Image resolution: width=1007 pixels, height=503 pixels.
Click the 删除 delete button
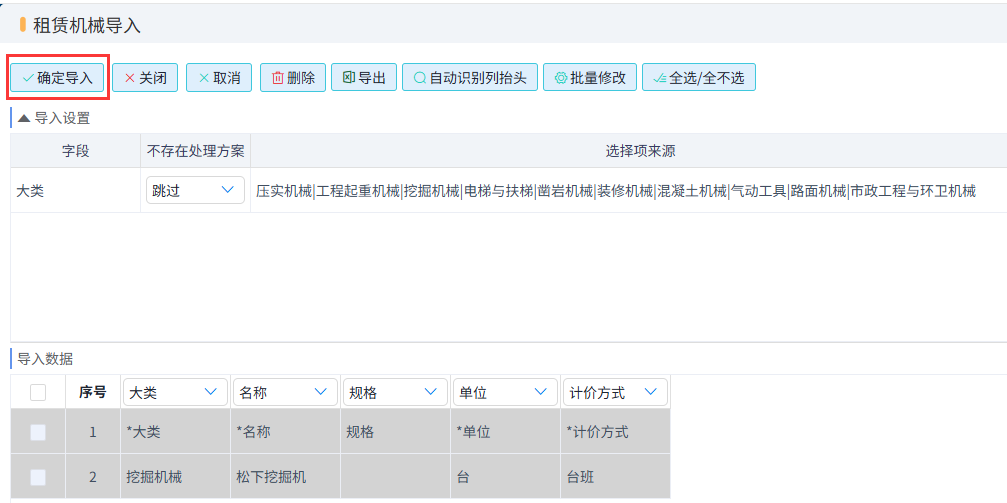[x=293, y=78]
